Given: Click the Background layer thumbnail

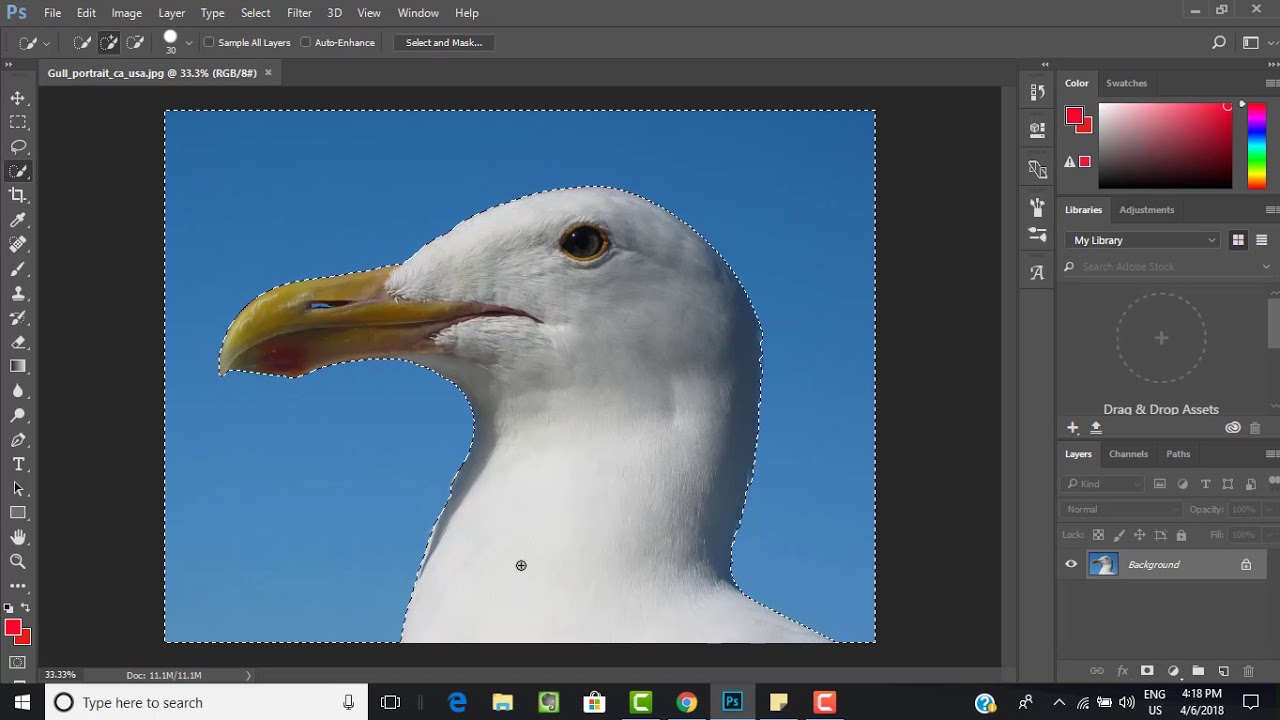Looking at the screenshot, I should 1103,565.
